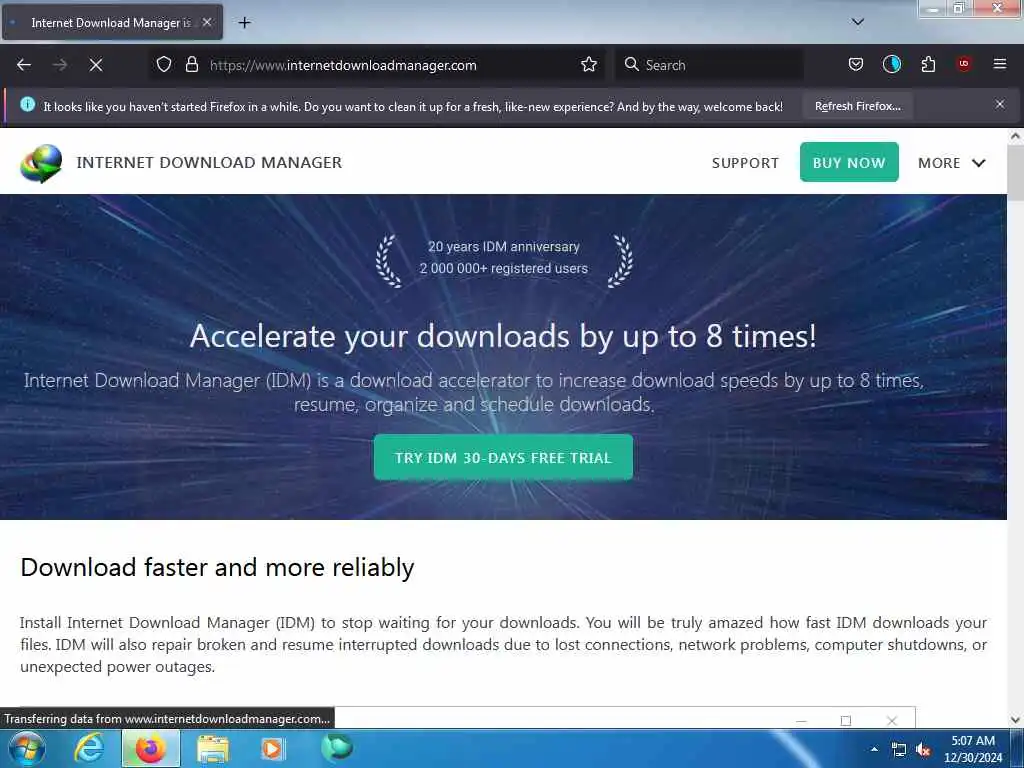Open a new tab with plus button
The image size is (1024, 768).
coord(244,23)
